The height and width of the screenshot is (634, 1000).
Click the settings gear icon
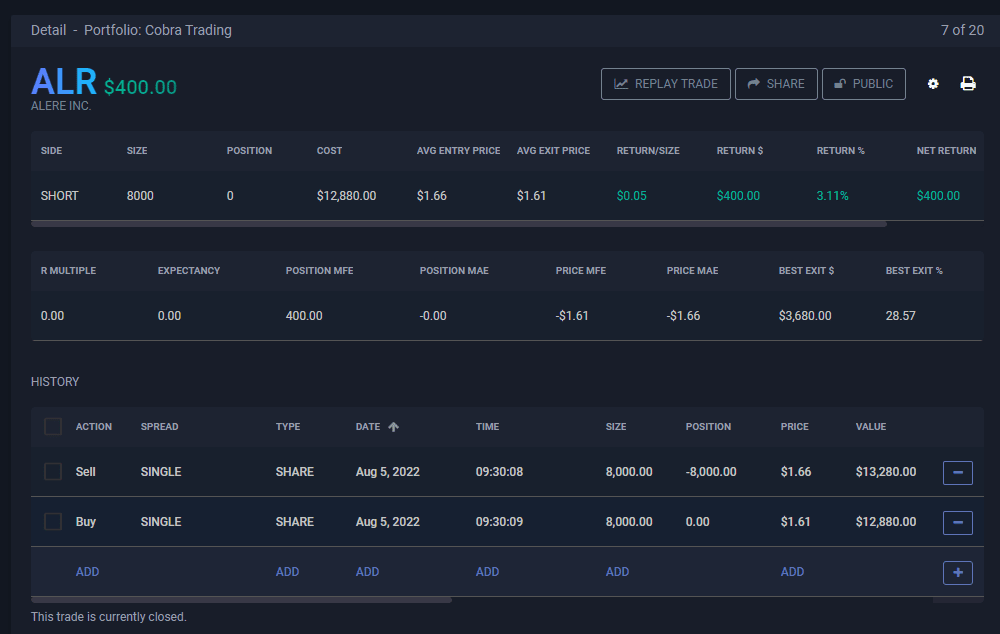point(933,84)
